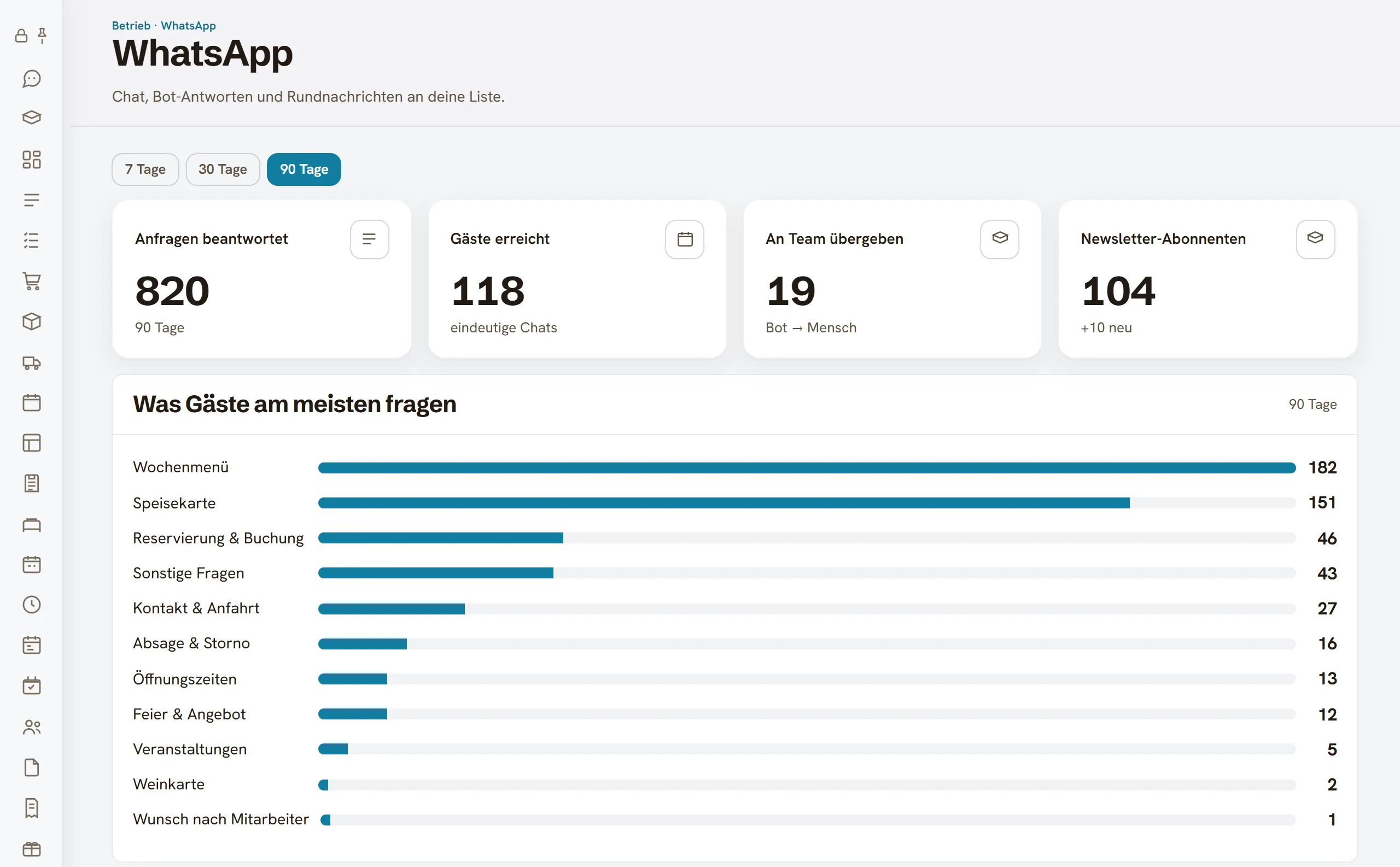Click the 'Bot → Mensch' subtitle

tap(811, 327)
